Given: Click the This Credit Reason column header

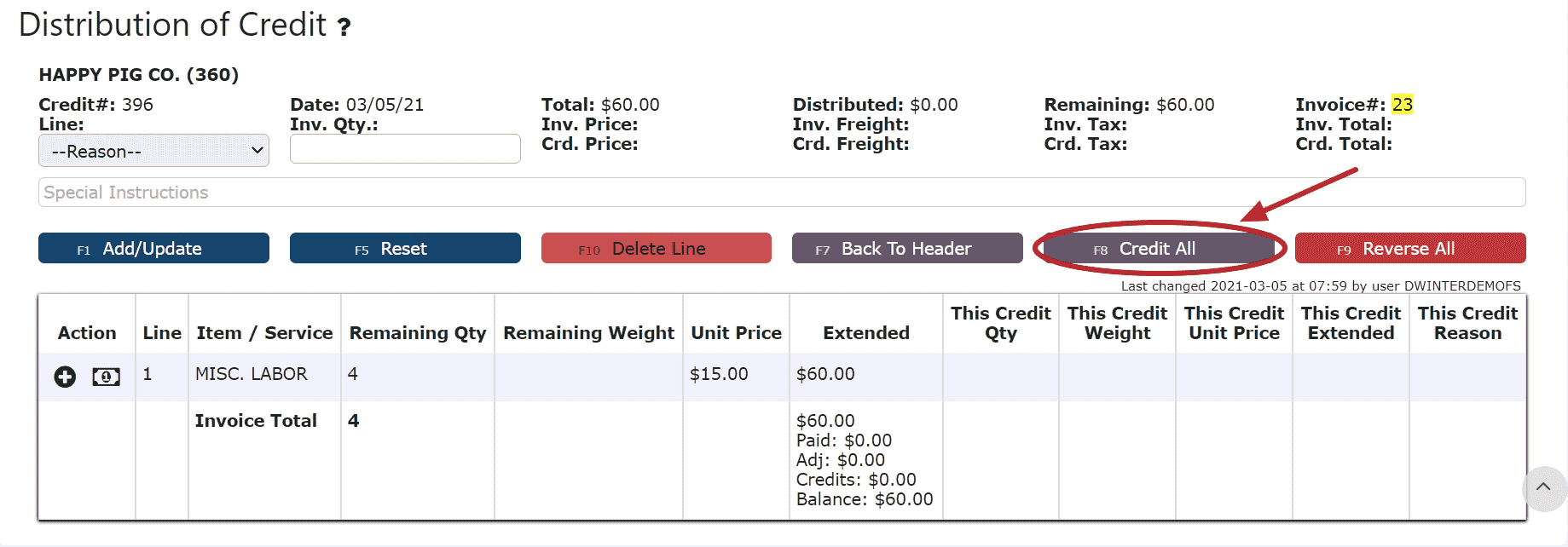Looking at the screenshot, I should pos(1467,323).
